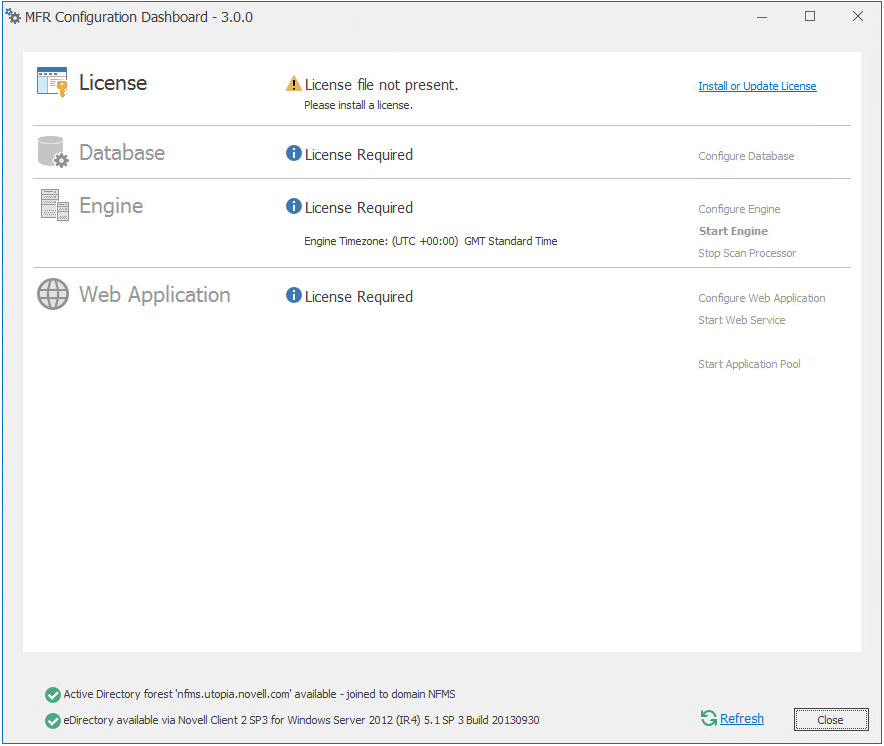Click Start Application Pool
884x746 pixels.
749,364
